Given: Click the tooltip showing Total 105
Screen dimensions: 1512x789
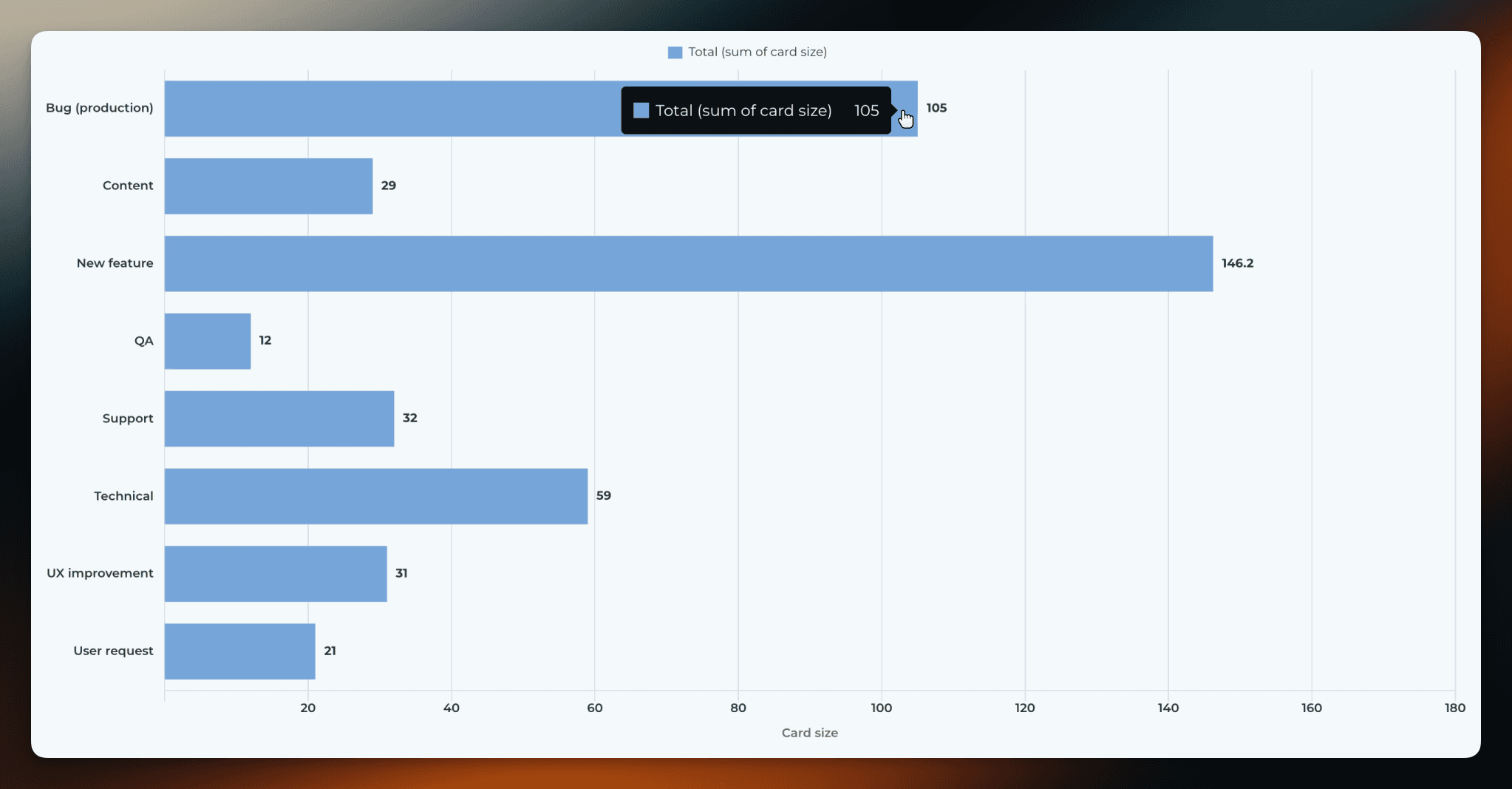Looking at the screenshot, I should click(756, 110).
